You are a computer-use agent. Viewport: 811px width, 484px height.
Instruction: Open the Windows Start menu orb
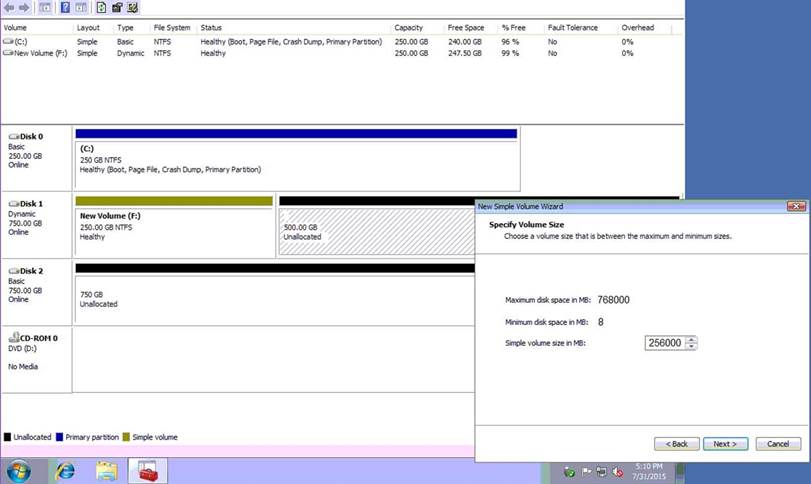click(18, 470)
